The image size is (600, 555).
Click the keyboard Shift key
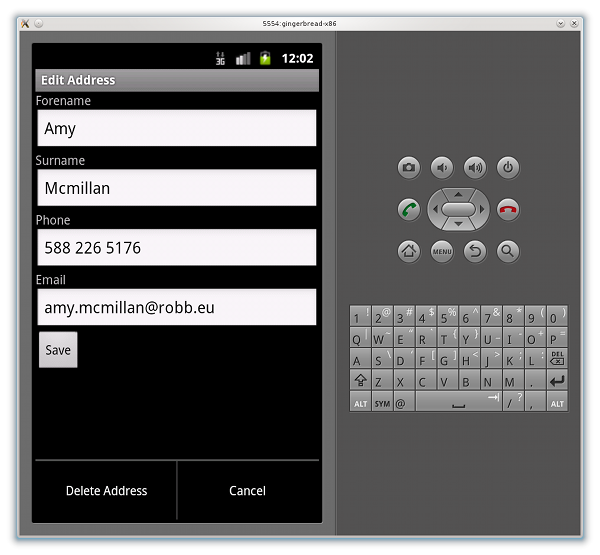[x=360, y=380]
